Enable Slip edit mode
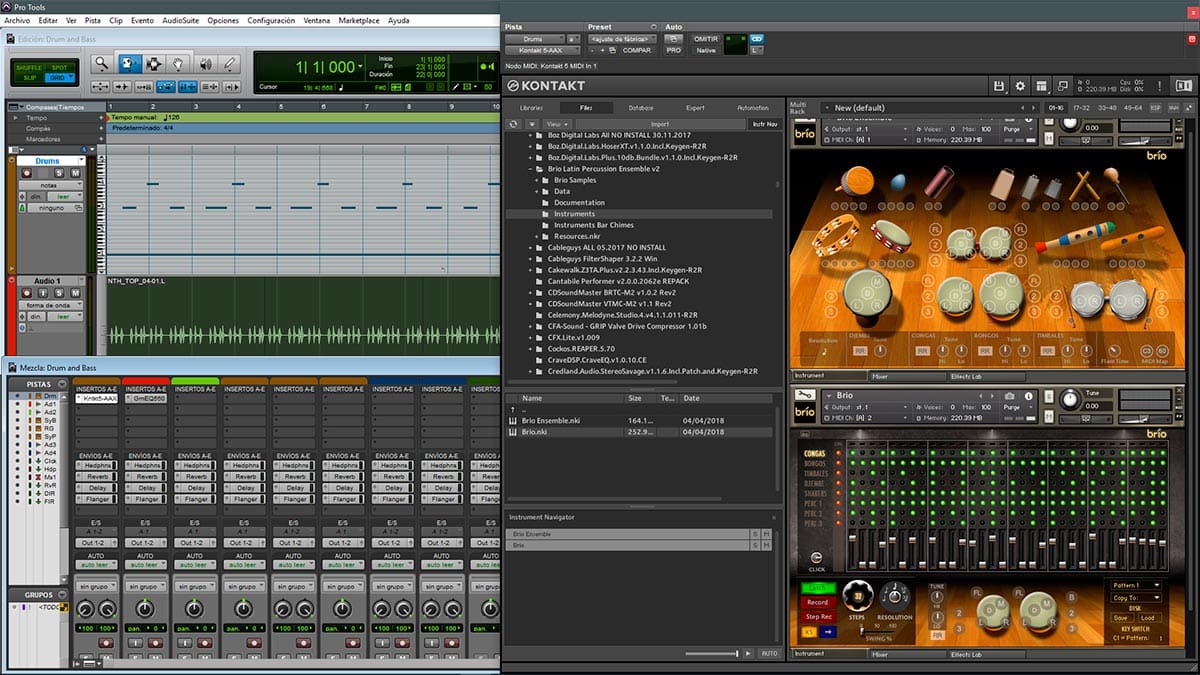Image resolution: width=1200 pixels, height=675 pixels. (x=28, y=76)
